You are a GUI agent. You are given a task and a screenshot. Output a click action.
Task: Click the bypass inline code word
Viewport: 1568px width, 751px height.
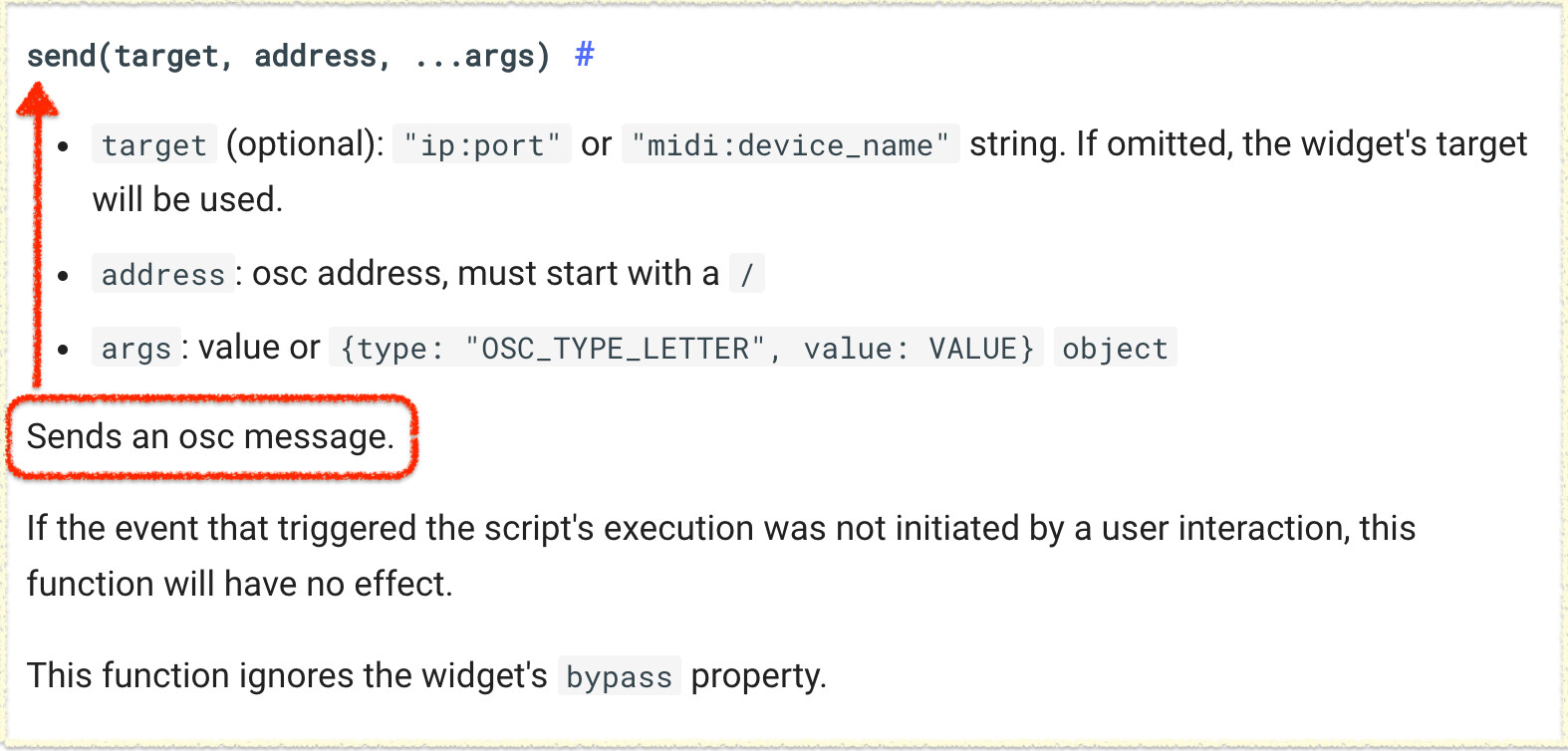pyautogui.click(x=619, y=676)
